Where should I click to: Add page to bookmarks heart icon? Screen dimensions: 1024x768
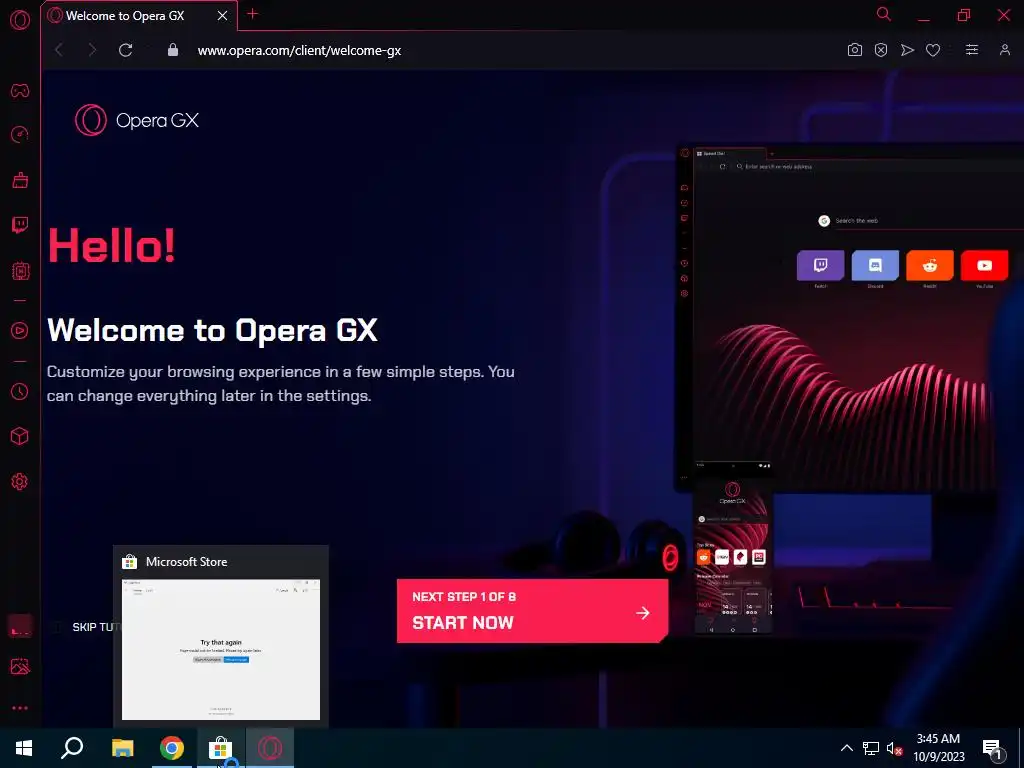point(933,50)
